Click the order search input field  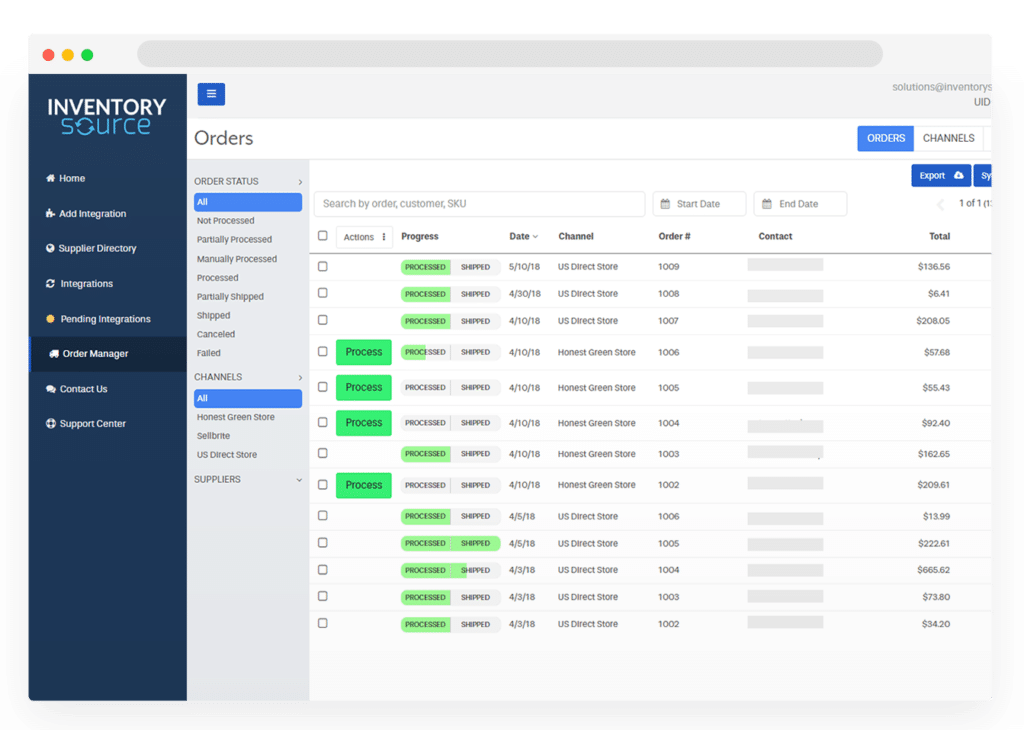point(479,204)
